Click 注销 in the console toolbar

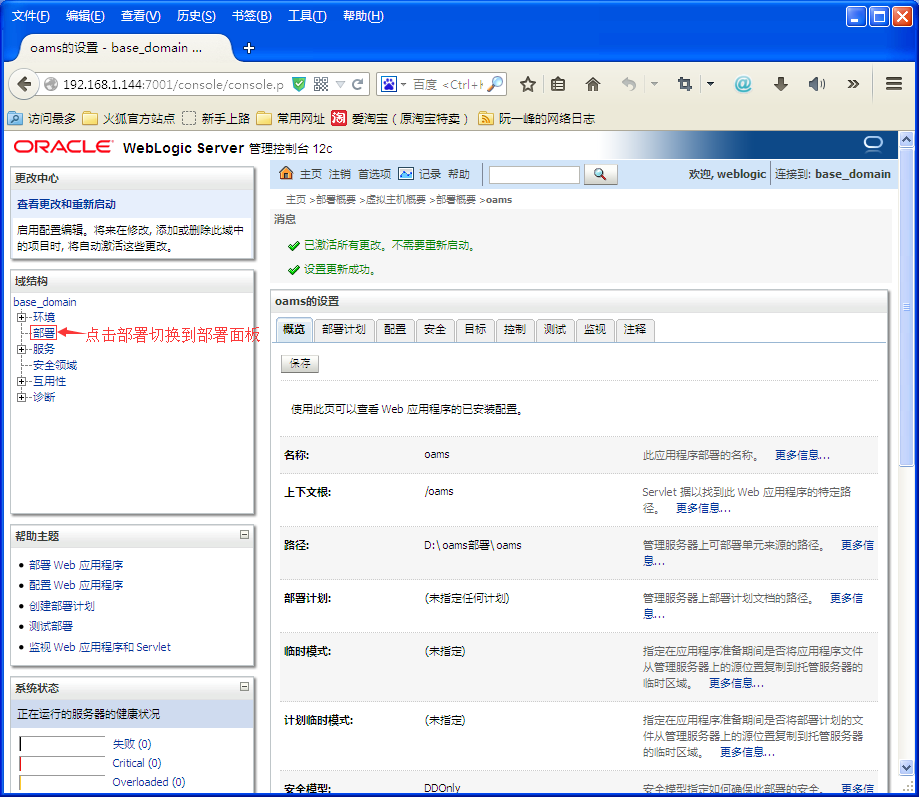coord(340,174)
